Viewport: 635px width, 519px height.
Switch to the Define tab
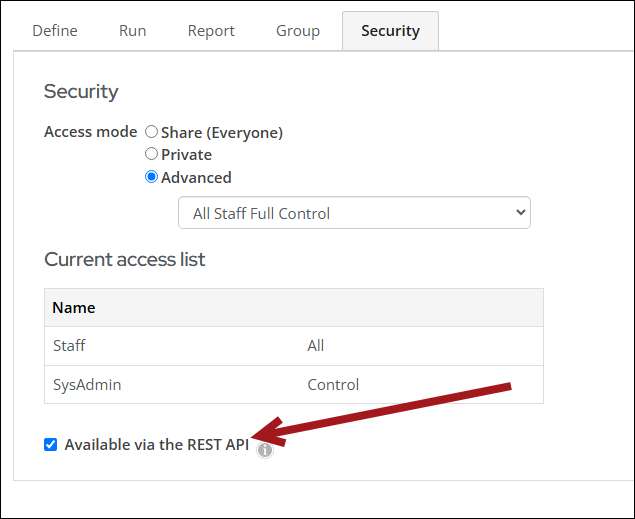click(55, 31)
